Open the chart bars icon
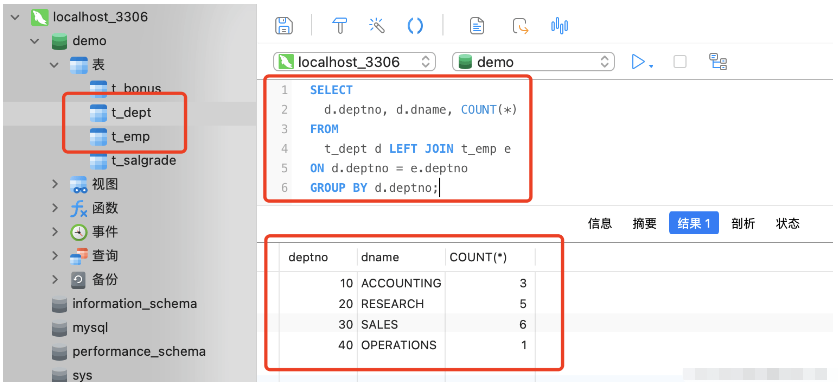Image resolution: width=838 pixels, height=382 pixels. [x=560, y=25]
